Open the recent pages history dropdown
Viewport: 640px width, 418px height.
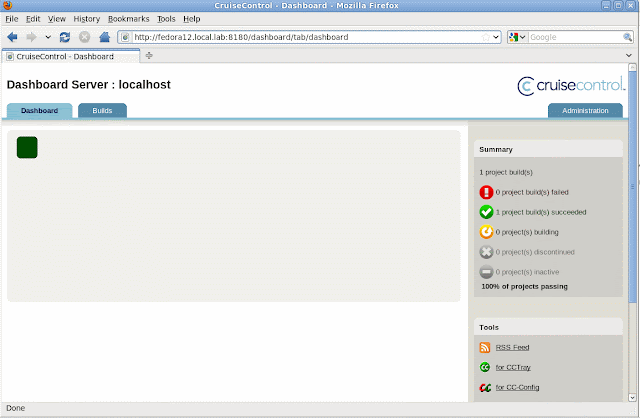click(48, 37)
